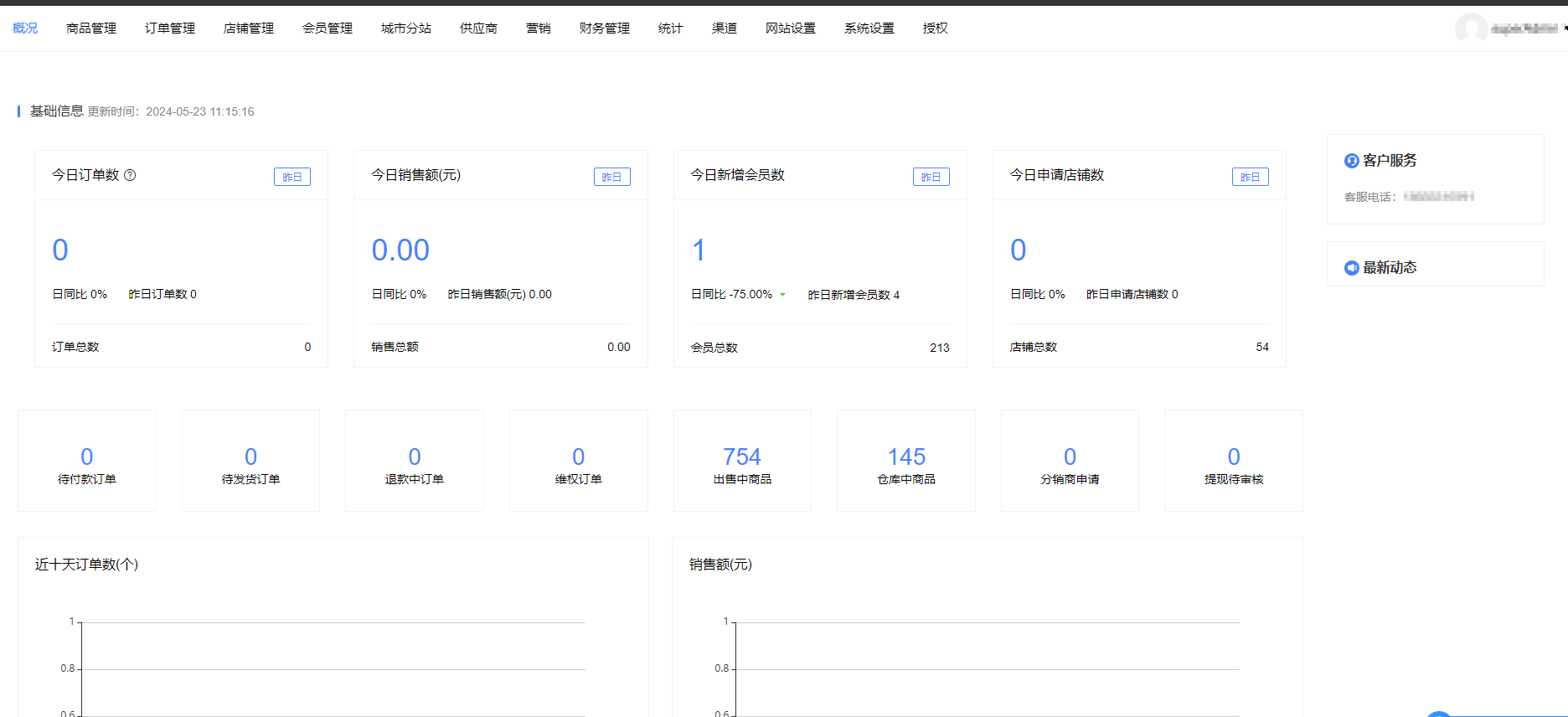The image size is (1568, 717).
Task: Toggle 昨日 on the 今日新增会员数 card
Action: 931,177
